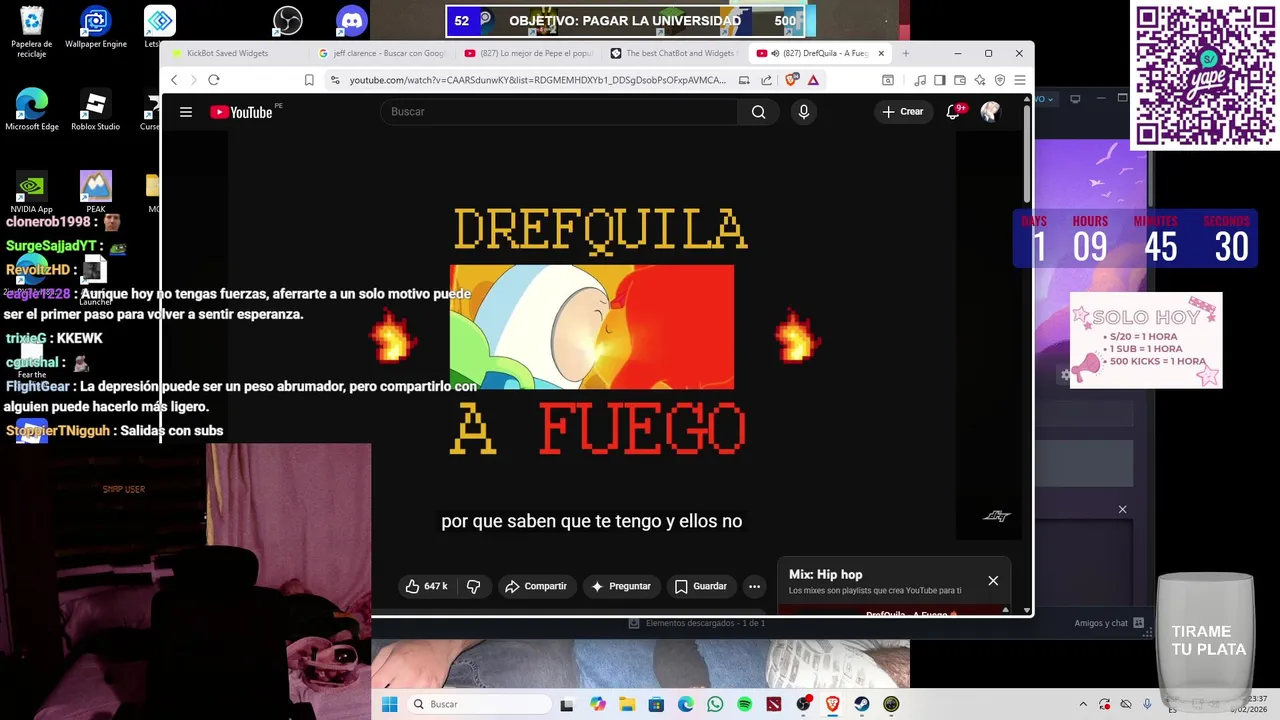
Task: Open Roblox Studio desktop icon
Action: 96,110
